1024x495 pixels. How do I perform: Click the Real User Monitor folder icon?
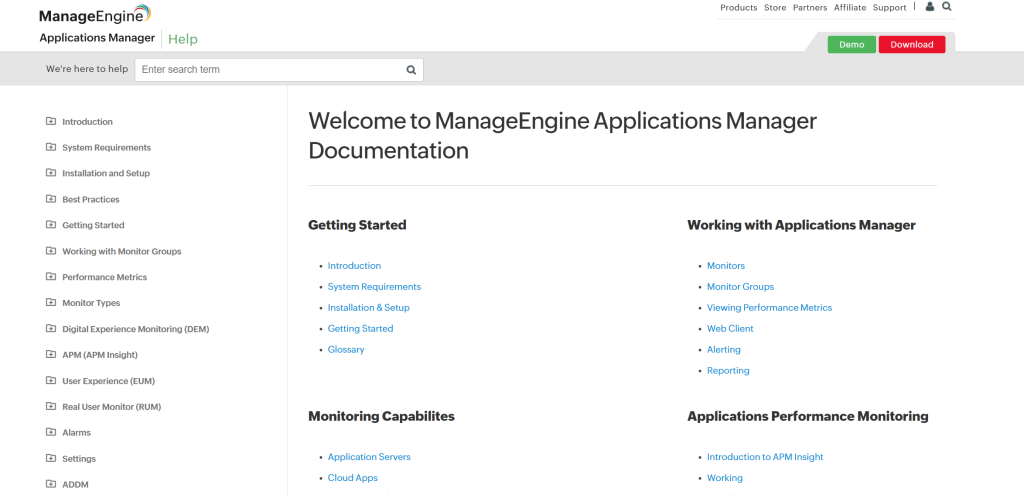(x=51, y=406)
